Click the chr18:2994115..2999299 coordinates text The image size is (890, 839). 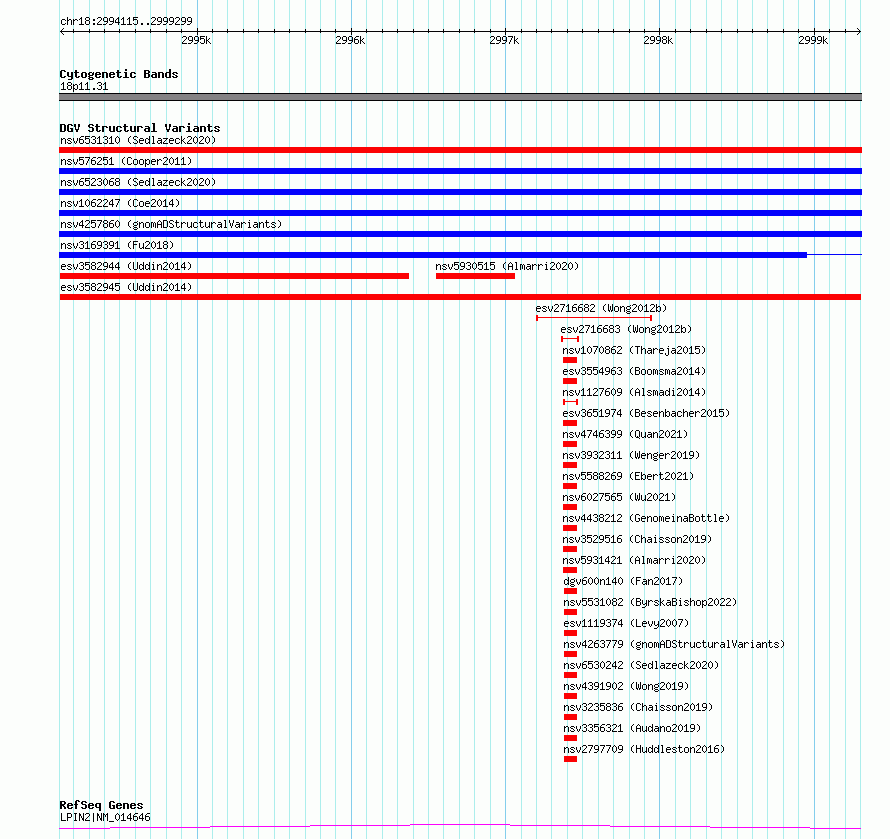coord(126,21)
